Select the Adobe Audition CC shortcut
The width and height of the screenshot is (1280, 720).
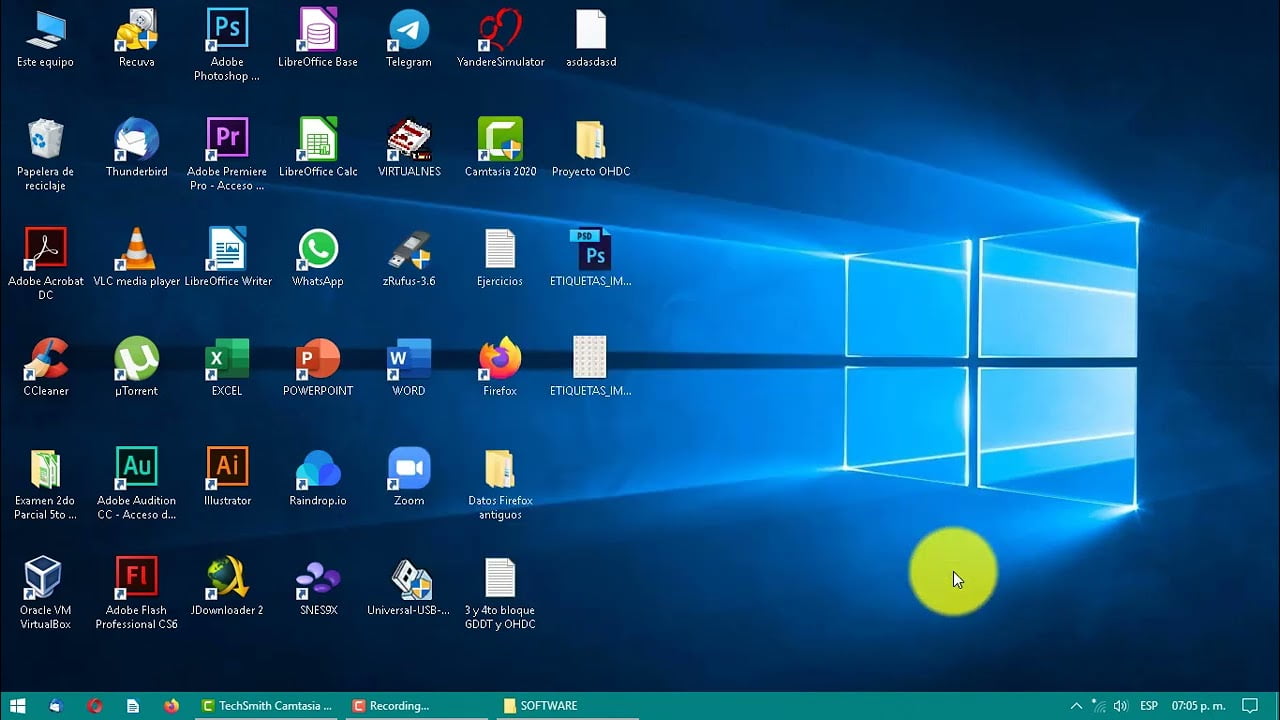[136, 484]
